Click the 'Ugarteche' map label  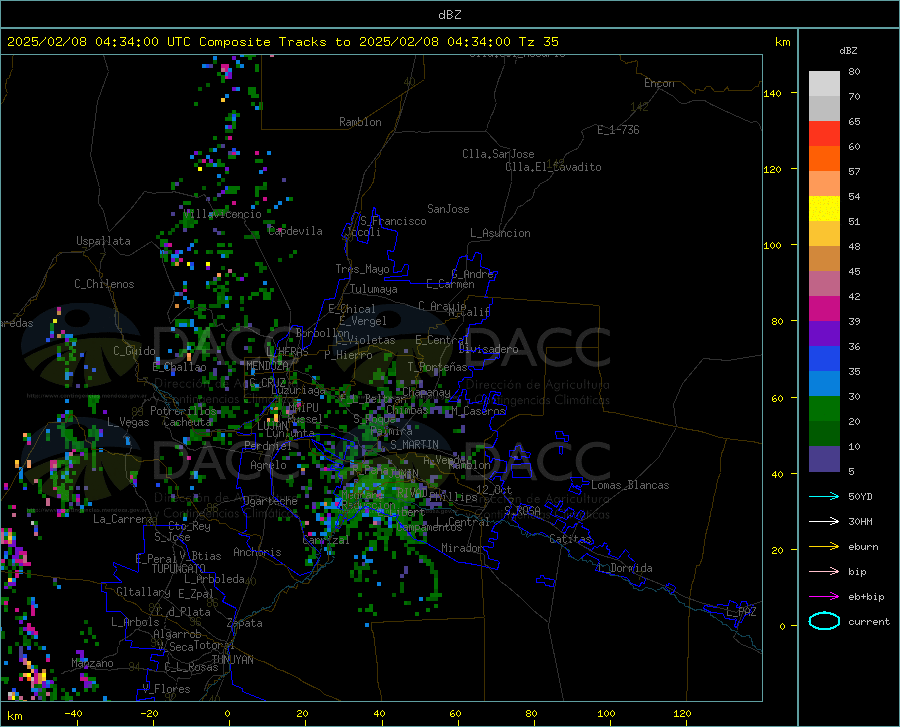tap(270, 501)
